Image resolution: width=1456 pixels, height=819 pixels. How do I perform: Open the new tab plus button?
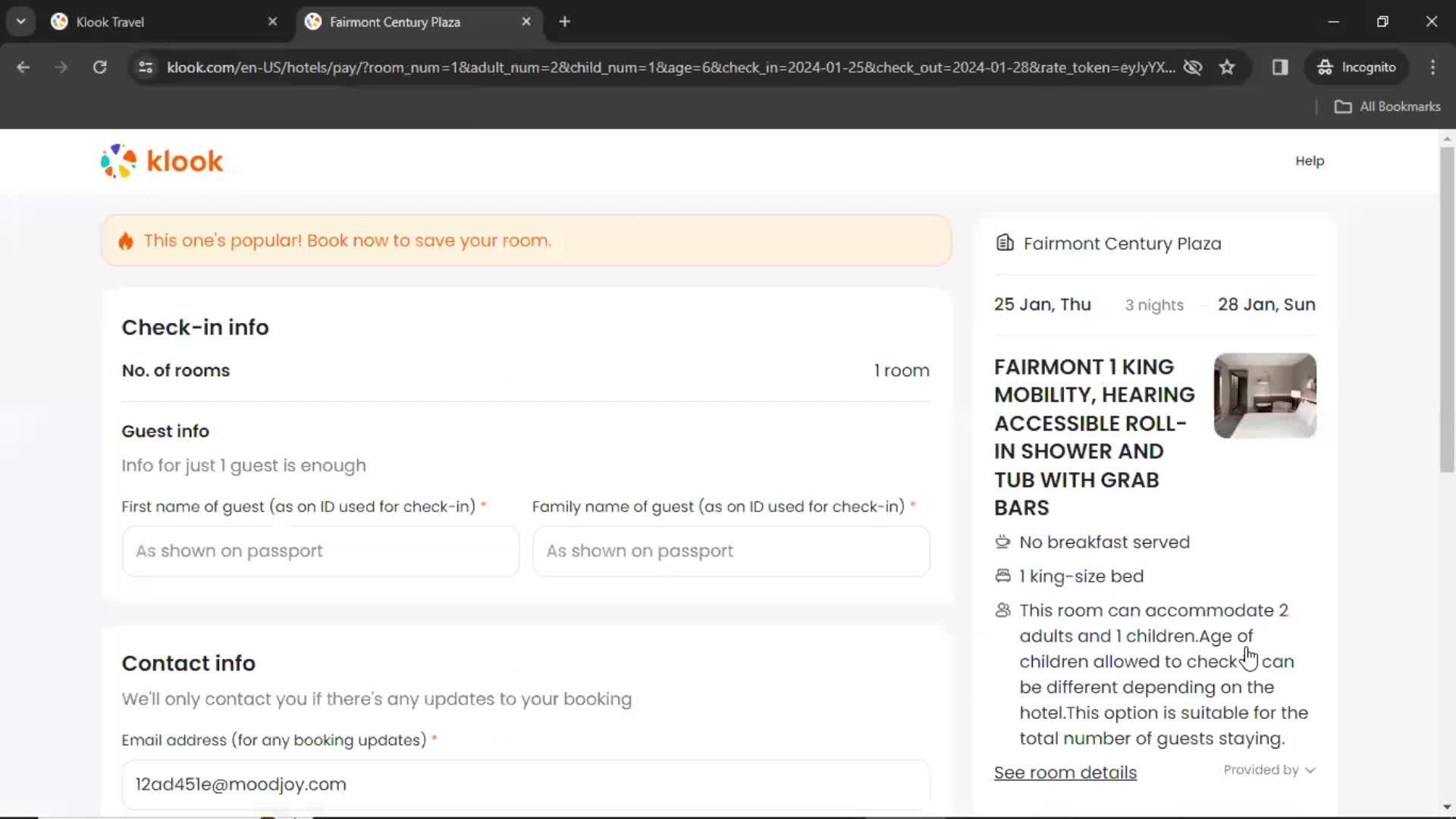coord(565,22)
